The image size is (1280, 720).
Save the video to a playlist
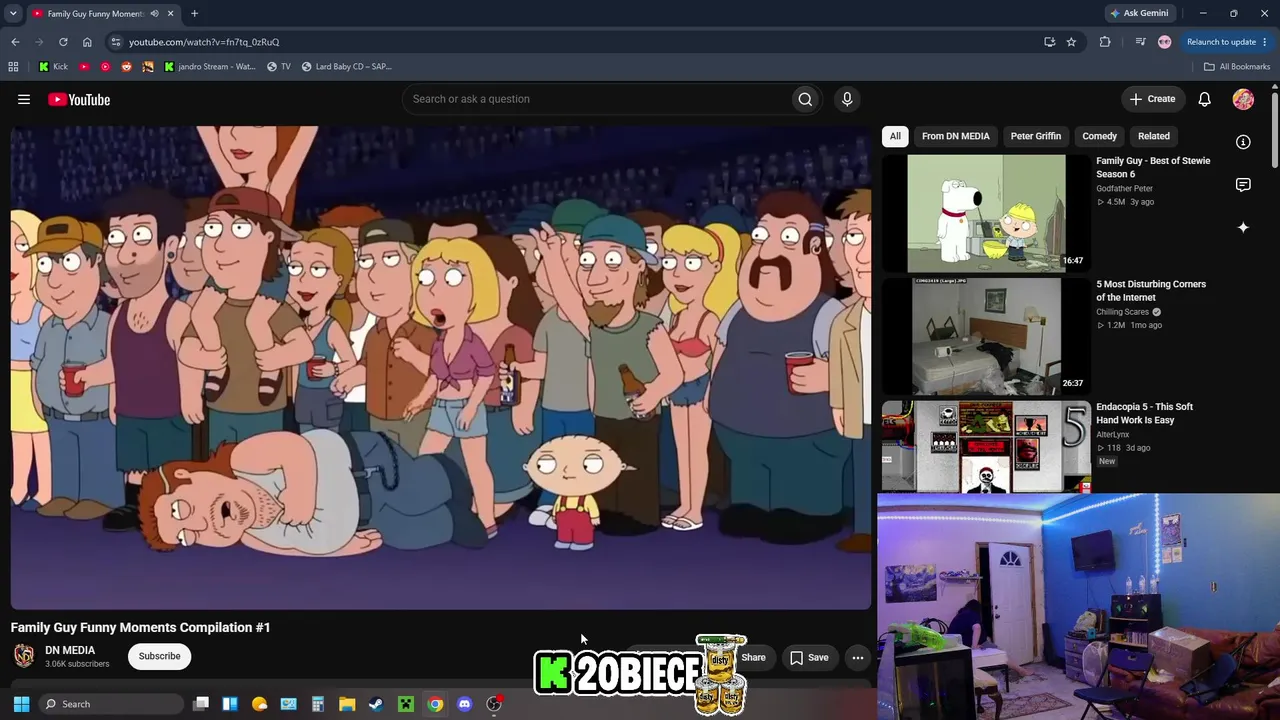809,657
